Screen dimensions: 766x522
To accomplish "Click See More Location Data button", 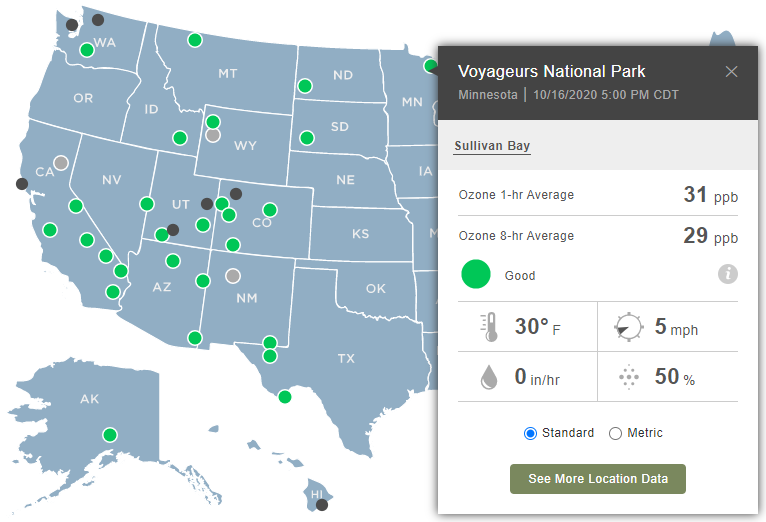I will [597, 479].
